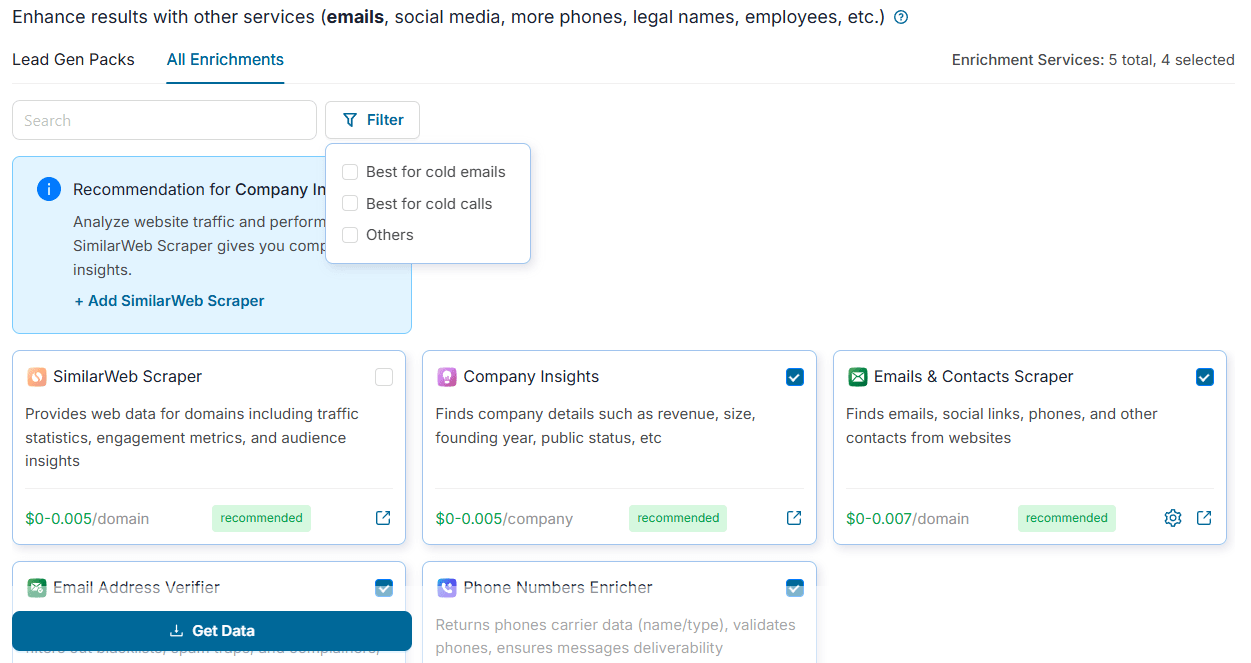This screenshot has width=1251, height=663.
Task: Click the $0-0.005/company price text
Action: tap(504, 519)
